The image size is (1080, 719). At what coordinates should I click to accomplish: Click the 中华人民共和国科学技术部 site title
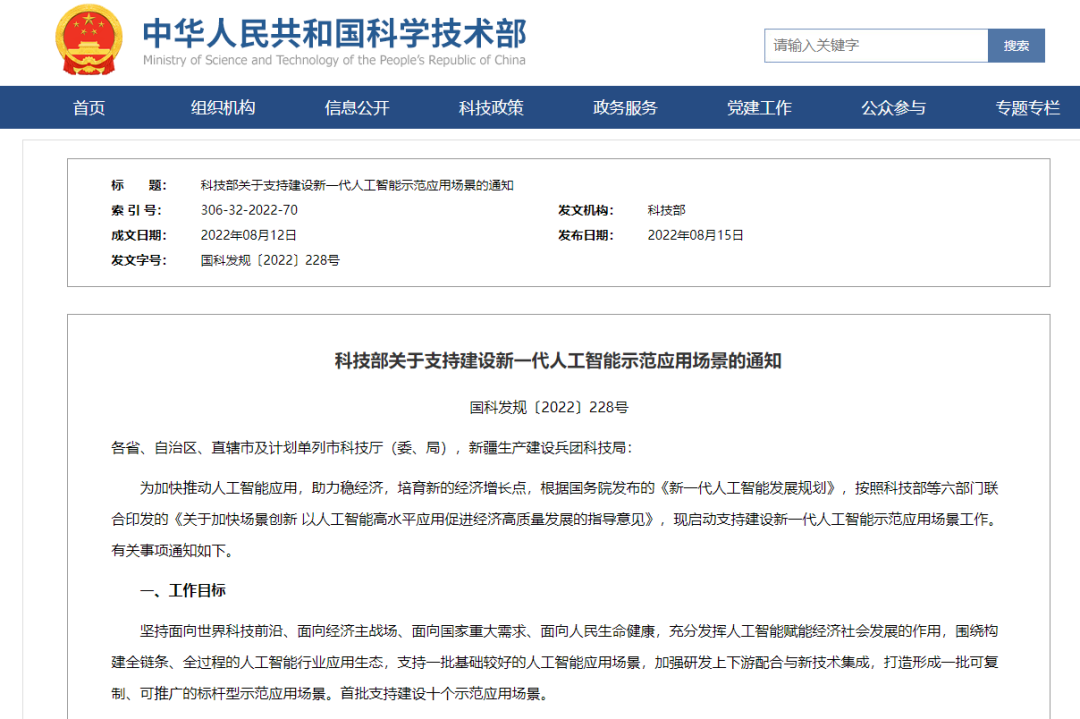[335, 32]
